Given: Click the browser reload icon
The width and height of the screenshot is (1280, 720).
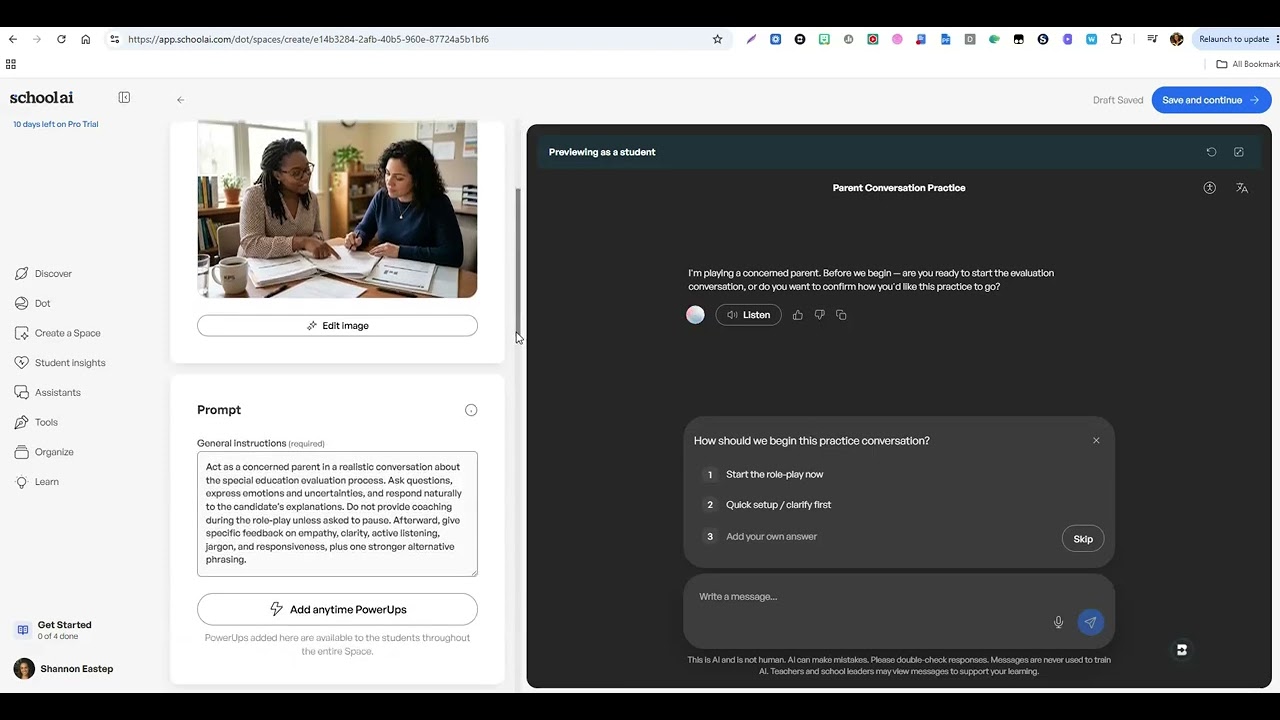Looking at the screenshot, I should (61, 39).
